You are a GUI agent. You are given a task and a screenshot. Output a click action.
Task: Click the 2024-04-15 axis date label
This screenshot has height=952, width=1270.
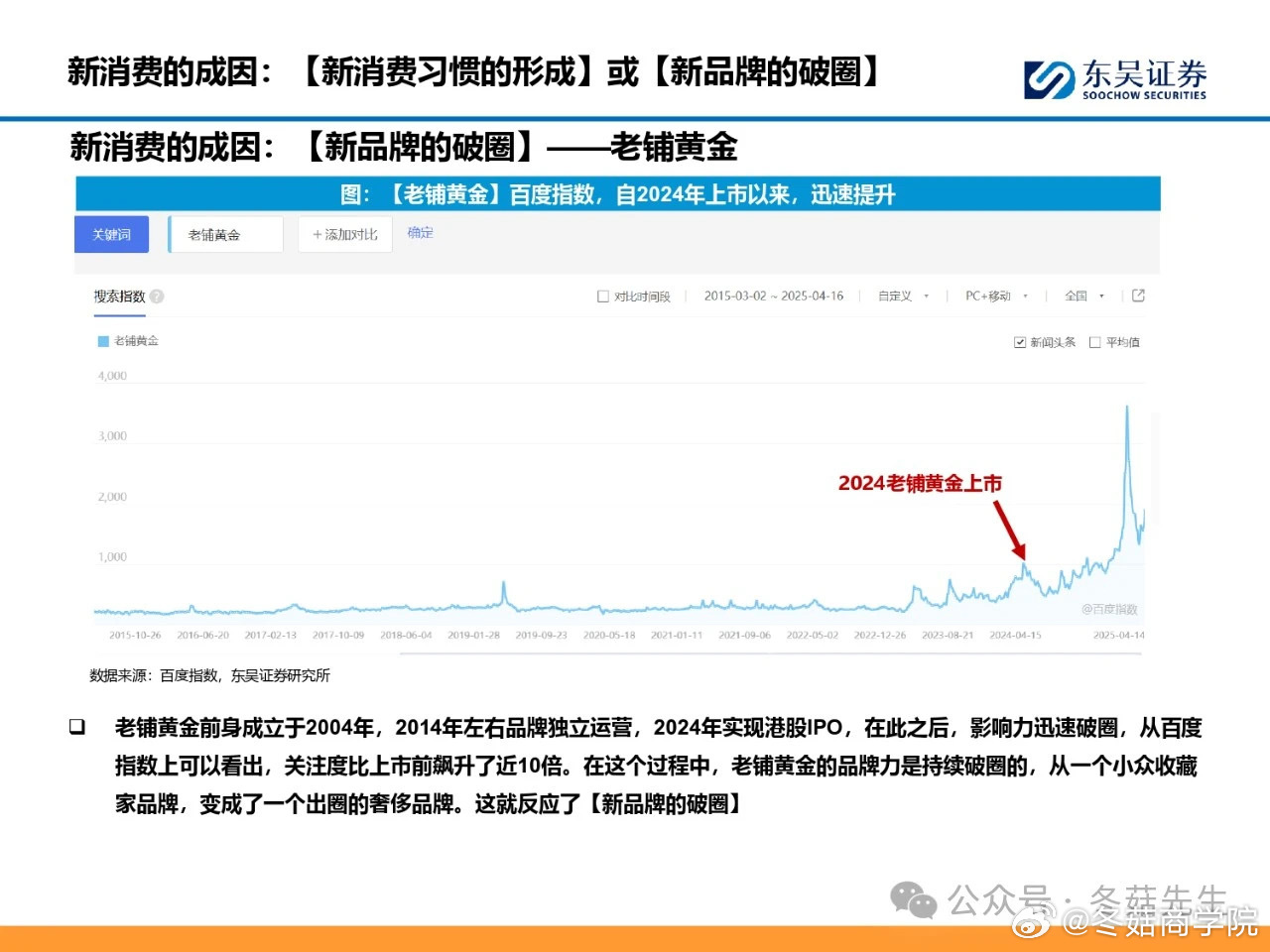(1015, 635)
